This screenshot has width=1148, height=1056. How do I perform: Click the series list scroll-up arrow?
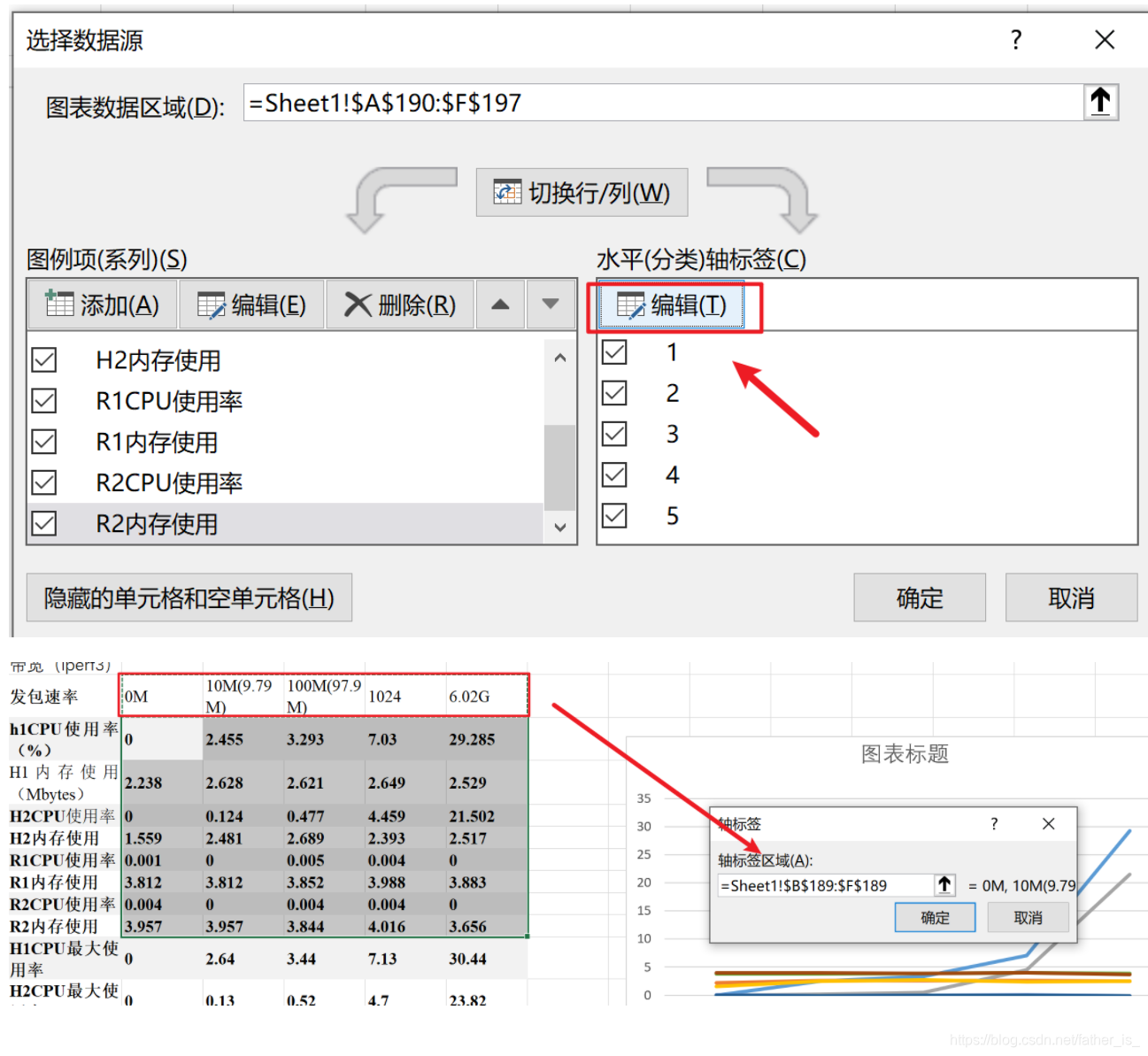[559, 358]
